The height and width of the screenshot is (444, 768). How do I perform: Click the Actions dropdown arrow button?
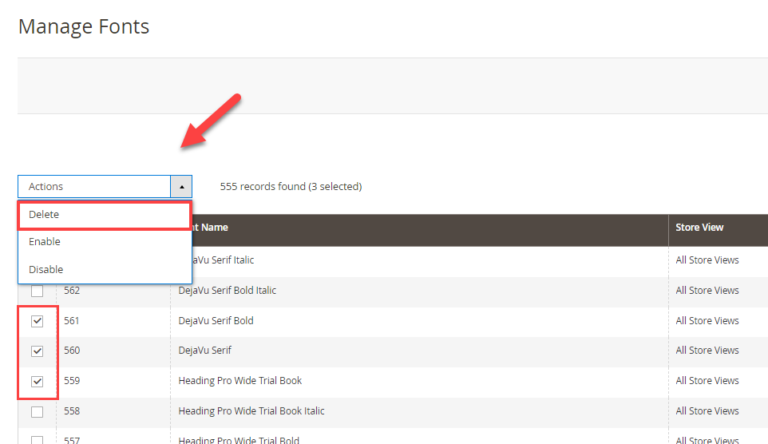pyautogui.click(x=181, y=187)
